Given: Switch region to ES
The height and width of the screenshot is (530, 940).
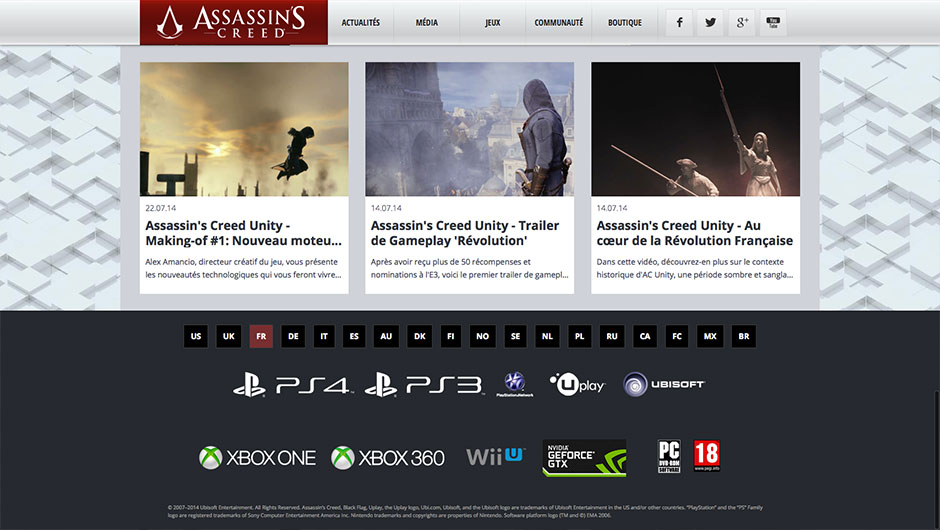Looking at the screenshot, I should click(x=354, y=336).
